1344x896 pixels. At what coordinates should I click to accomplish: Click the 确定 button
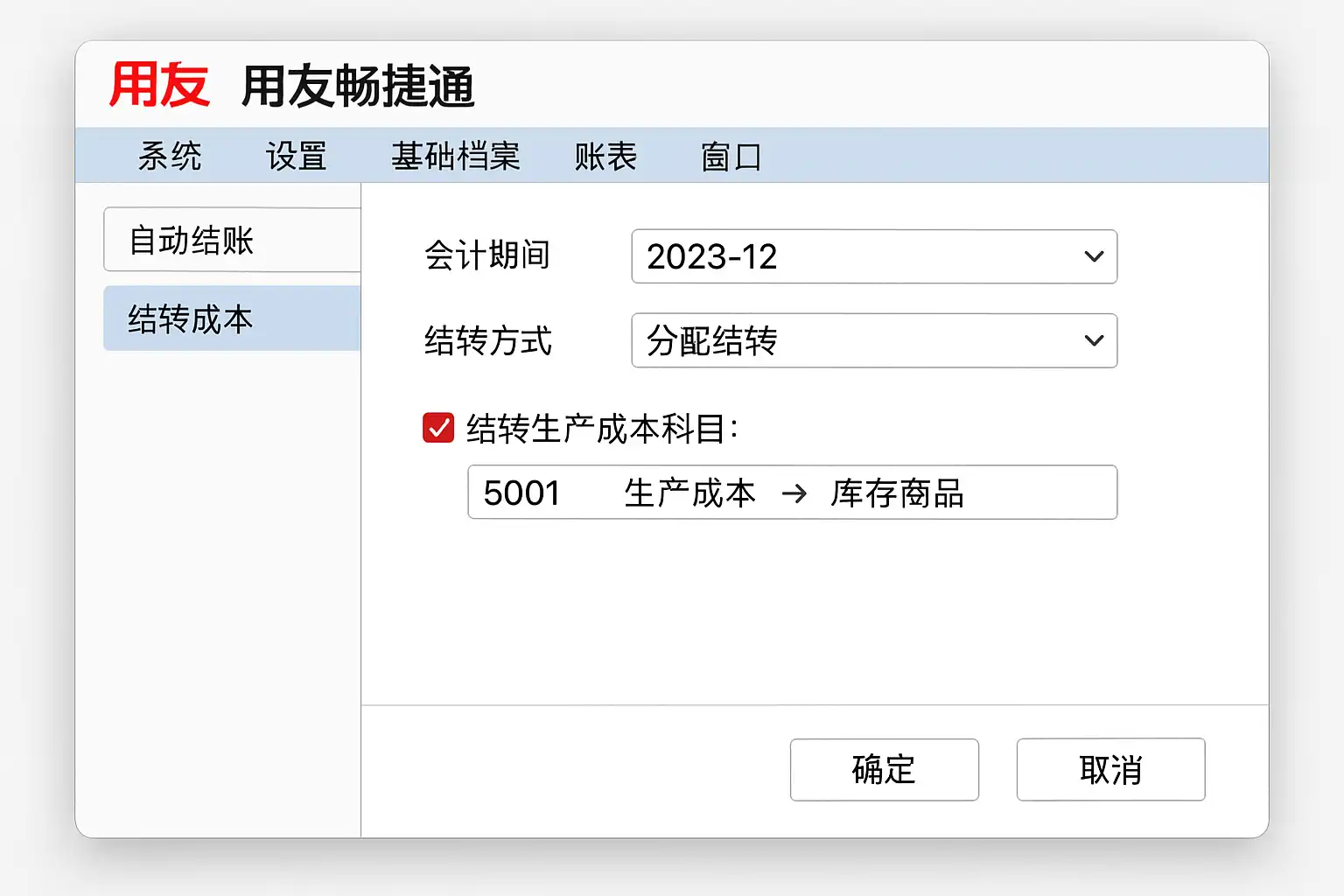884,769
